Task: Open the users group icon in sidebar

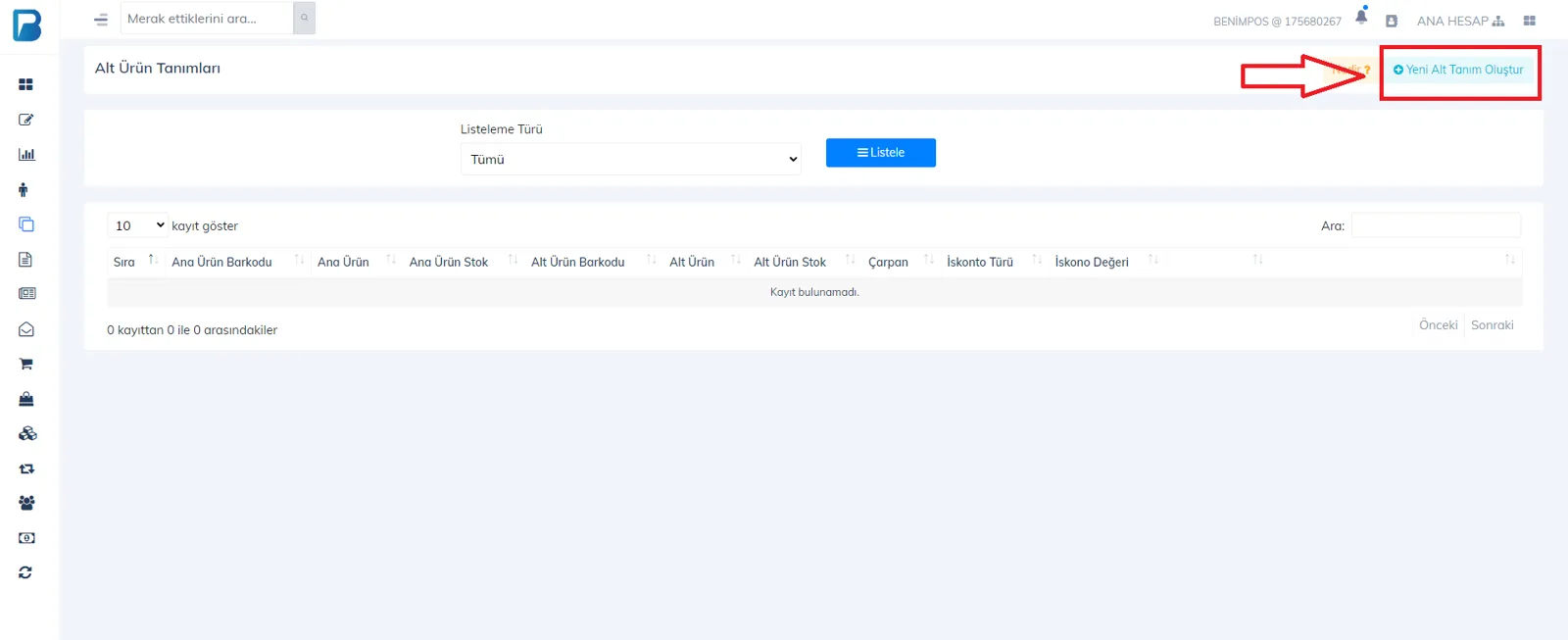Action: [x=26, y=503]
